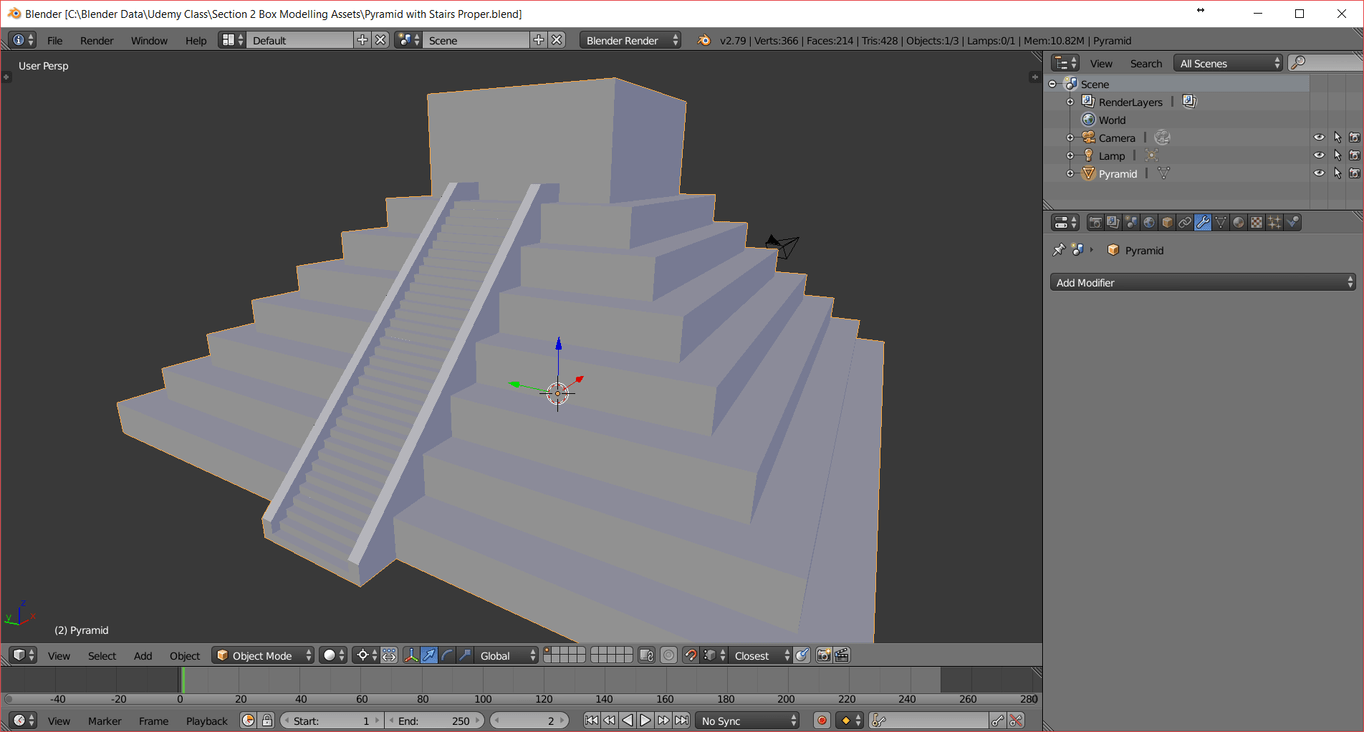The width and height of the screenshot is (1364, 732).
Task: Switch to the Material properties sphere icon
Action: pos(1239,222)
